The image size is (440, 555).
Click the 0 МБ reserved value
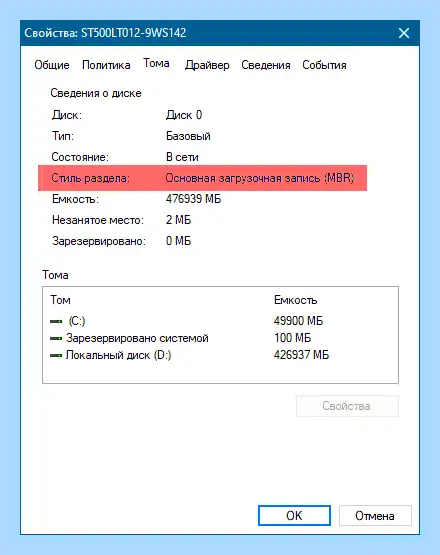[x=178, y=241]
